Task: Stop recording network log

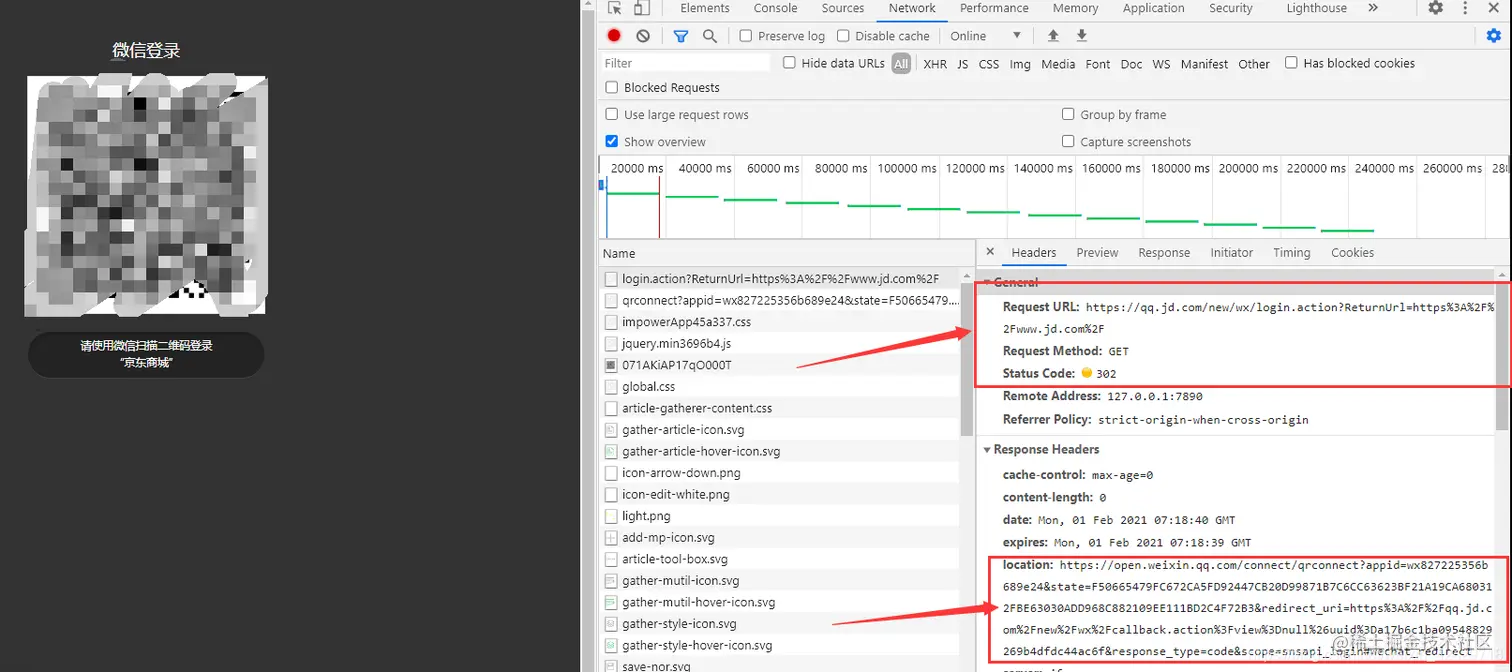Action: click(614, 36)
